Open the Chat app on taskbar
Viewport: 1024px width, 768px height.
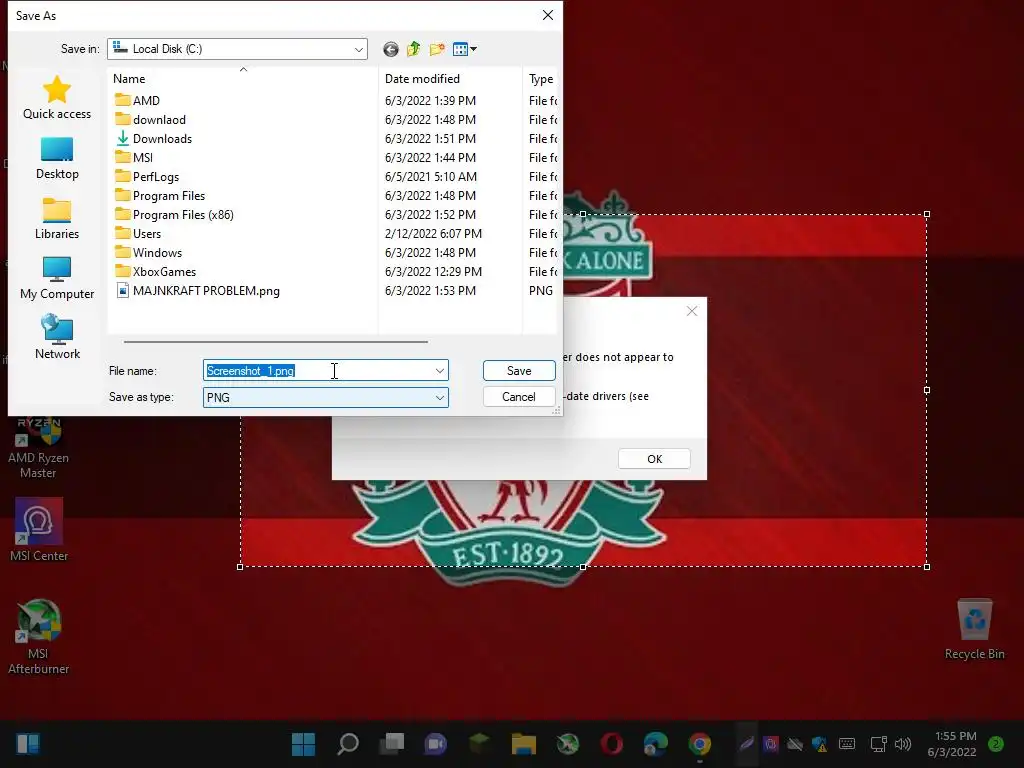(x=436, y=744)
